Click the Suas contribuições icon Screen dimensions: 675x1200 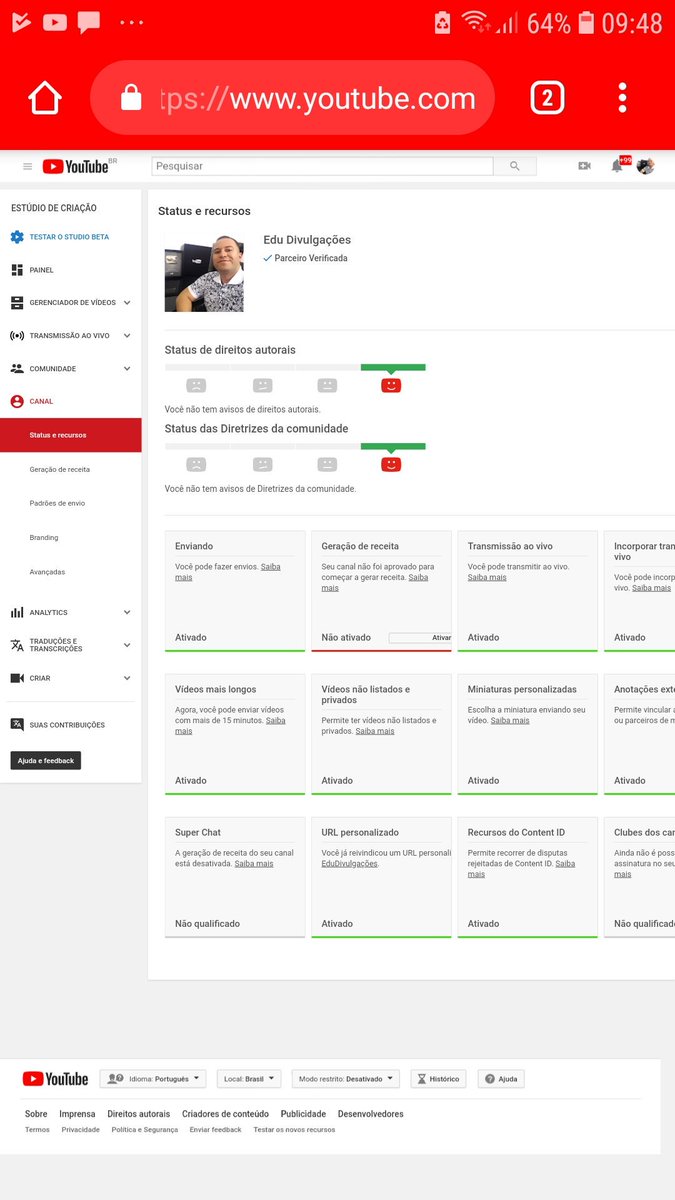[x=17, y=724]
